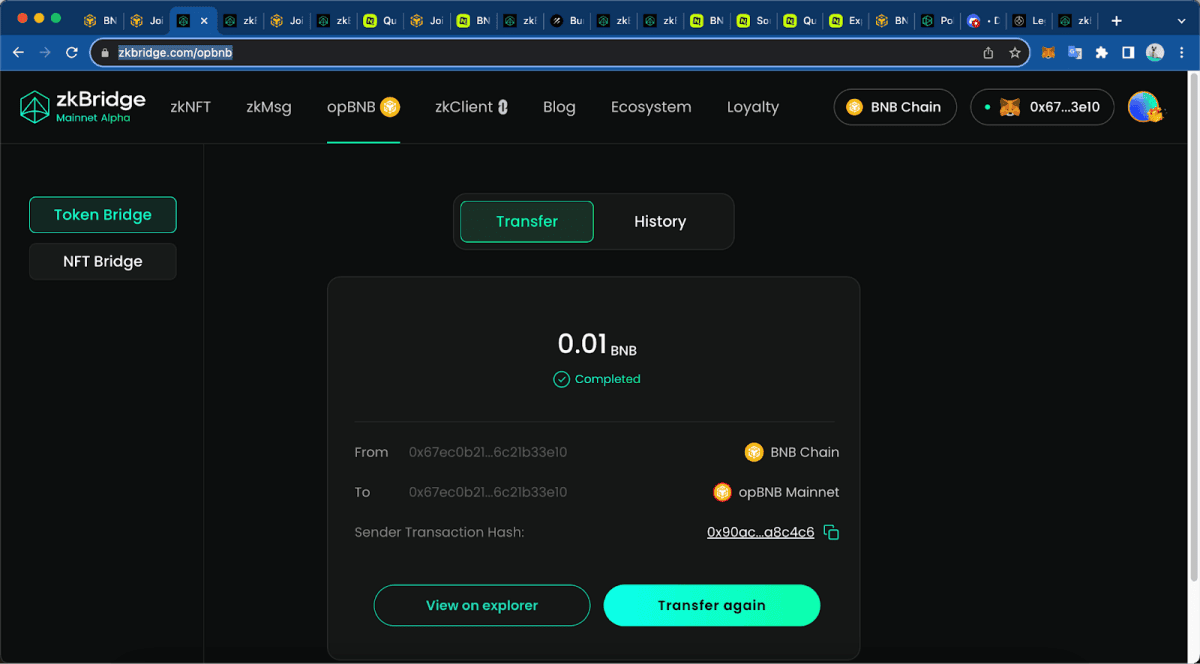
Task: Open the MetaMask fox extension
Action: tap(1048, 52)
